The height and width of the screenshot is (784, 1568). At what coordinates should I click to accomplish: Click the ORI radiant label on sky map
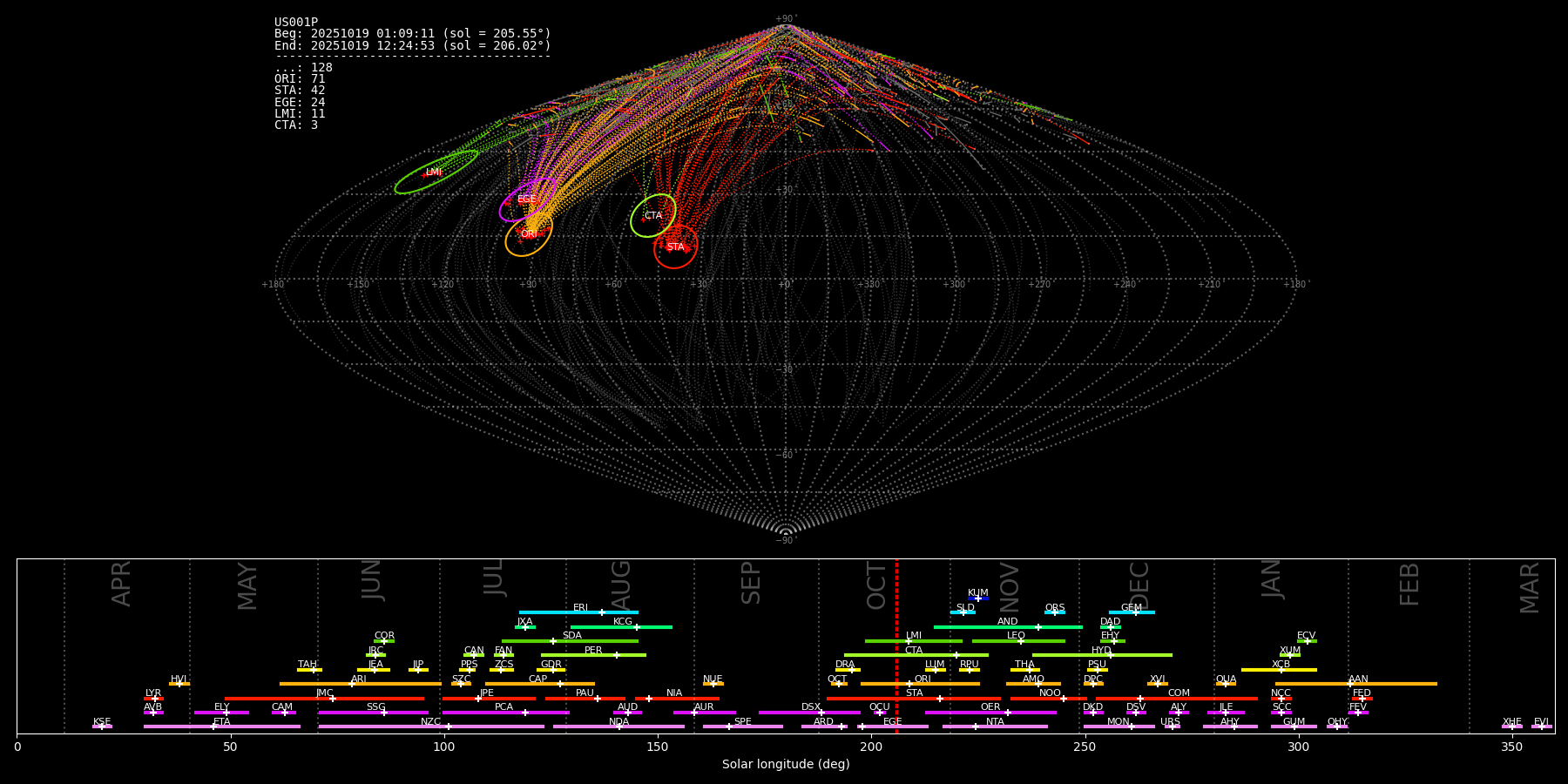(x=528, y=233)
